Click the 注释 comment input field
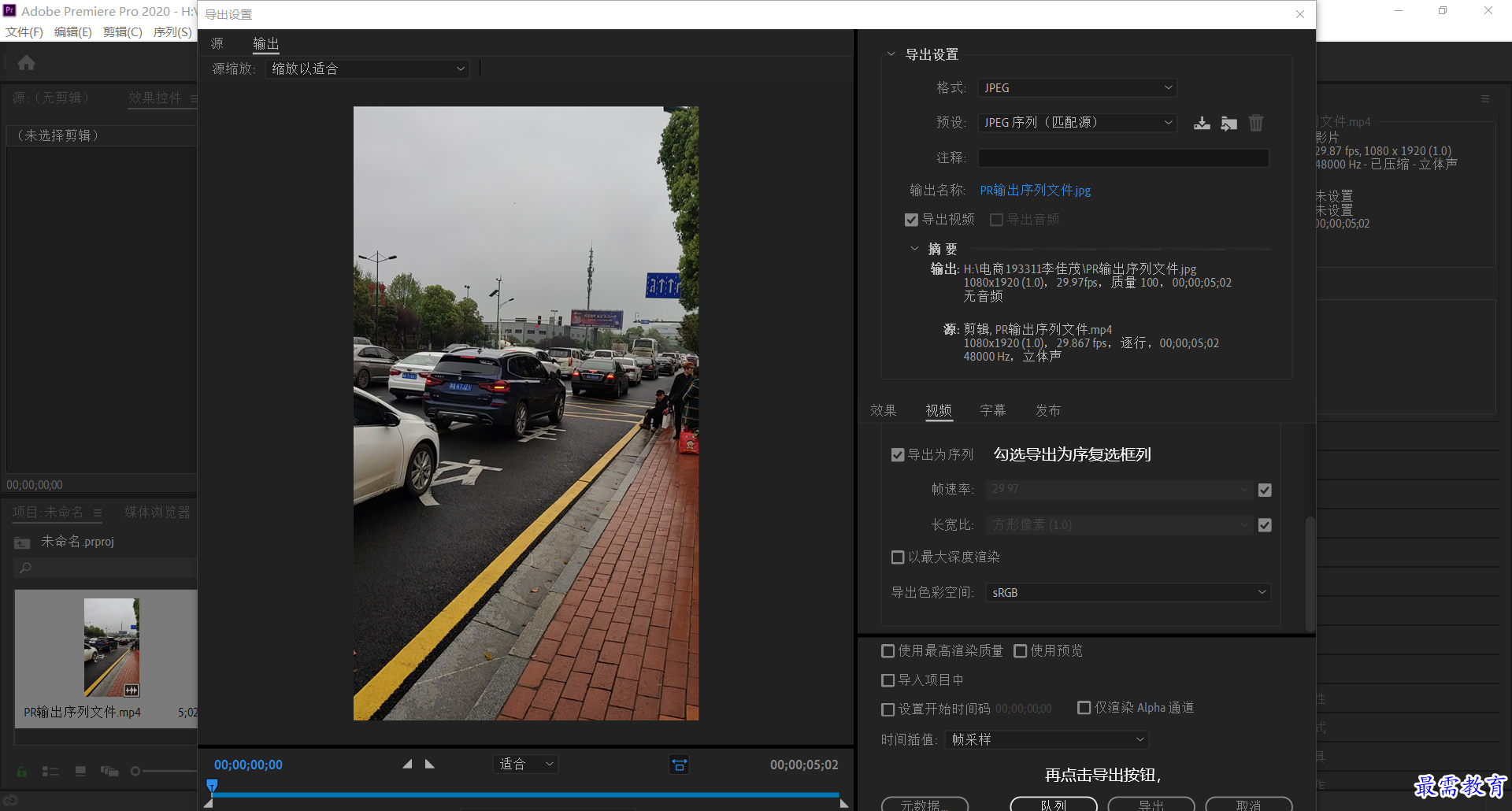1512x811 pixels. 1123,158
